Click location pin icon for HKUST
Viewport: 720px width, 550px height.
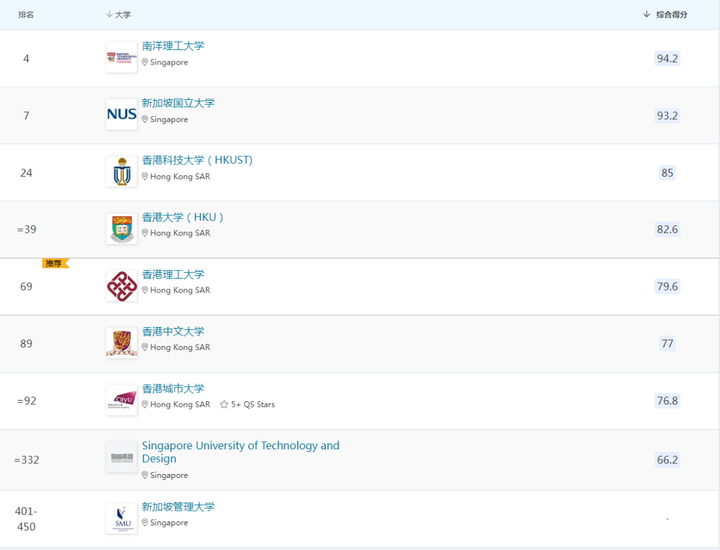(145, 176)
